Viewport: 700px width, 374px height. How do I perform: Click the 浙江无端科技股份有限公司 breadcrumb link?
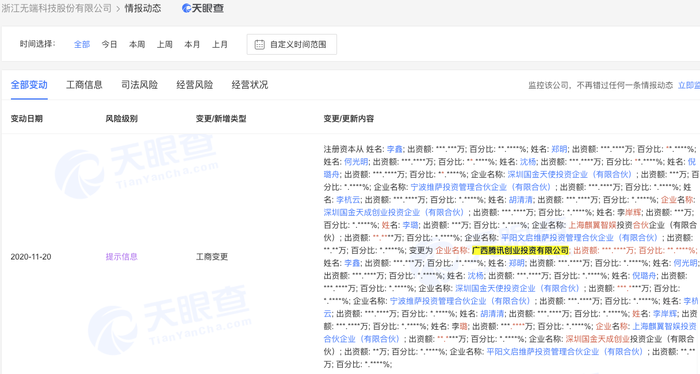56,8
